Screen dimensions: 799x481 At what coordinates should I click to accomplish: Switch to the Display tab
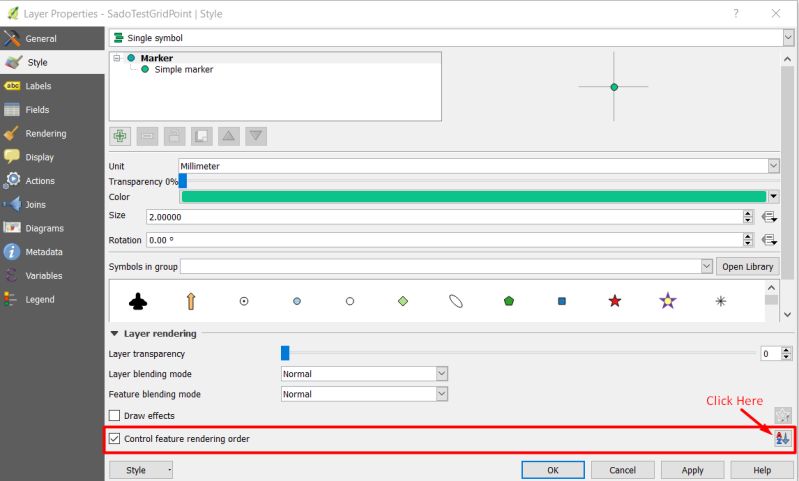pos(52,157)
